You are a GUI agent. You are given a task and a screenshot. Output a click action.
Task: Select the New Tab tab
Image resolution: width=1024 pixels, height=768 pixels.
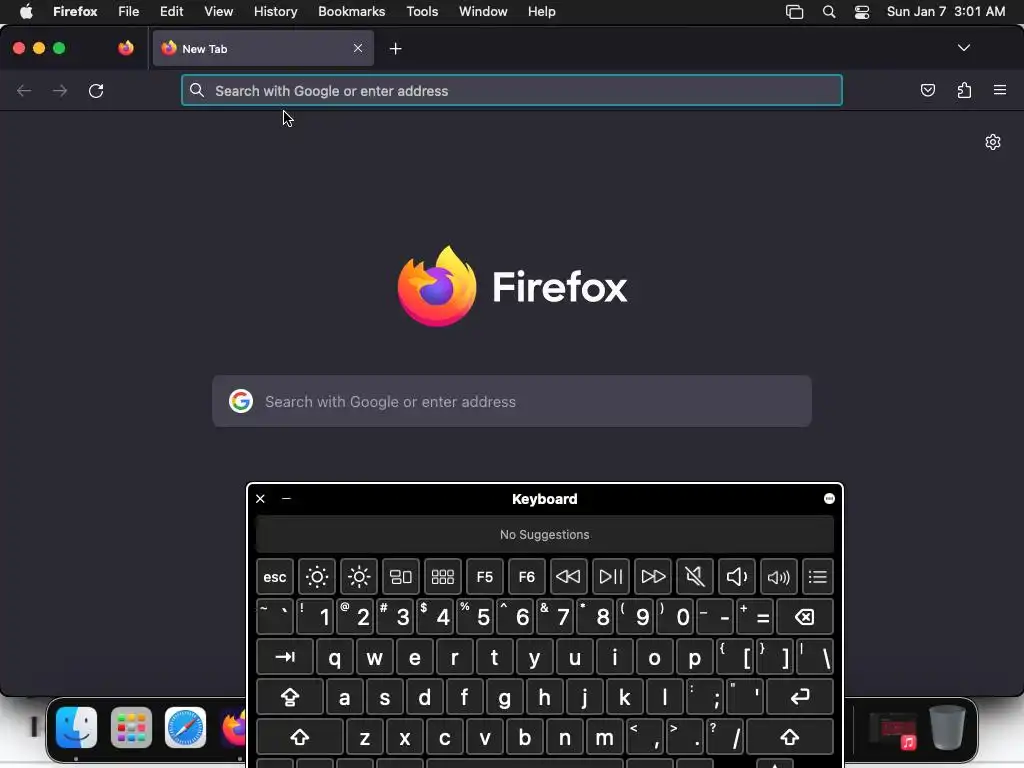click(263, 48)
